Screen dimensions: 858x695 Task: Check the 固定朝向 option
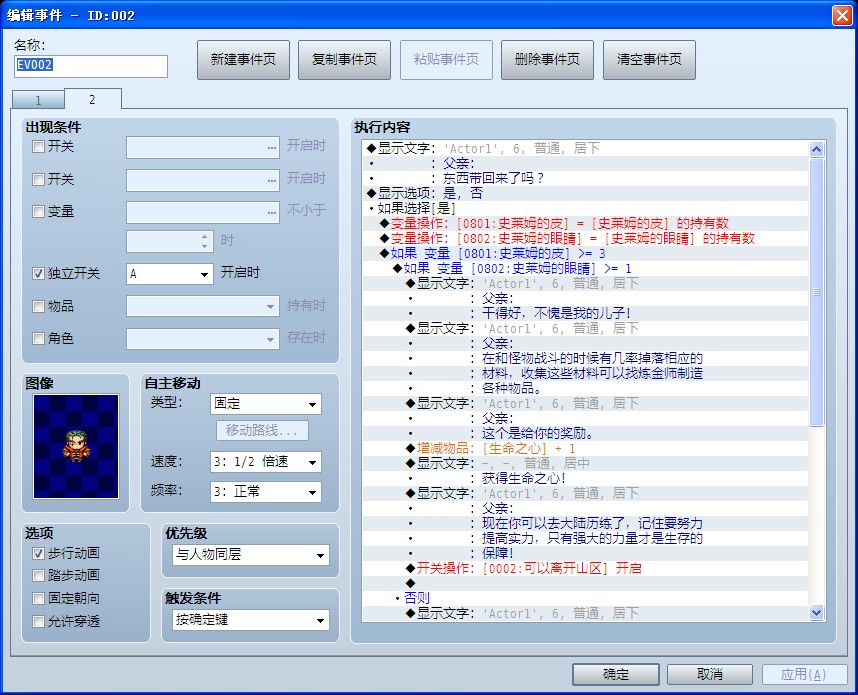pyautogui.click(x=38, y=599)
